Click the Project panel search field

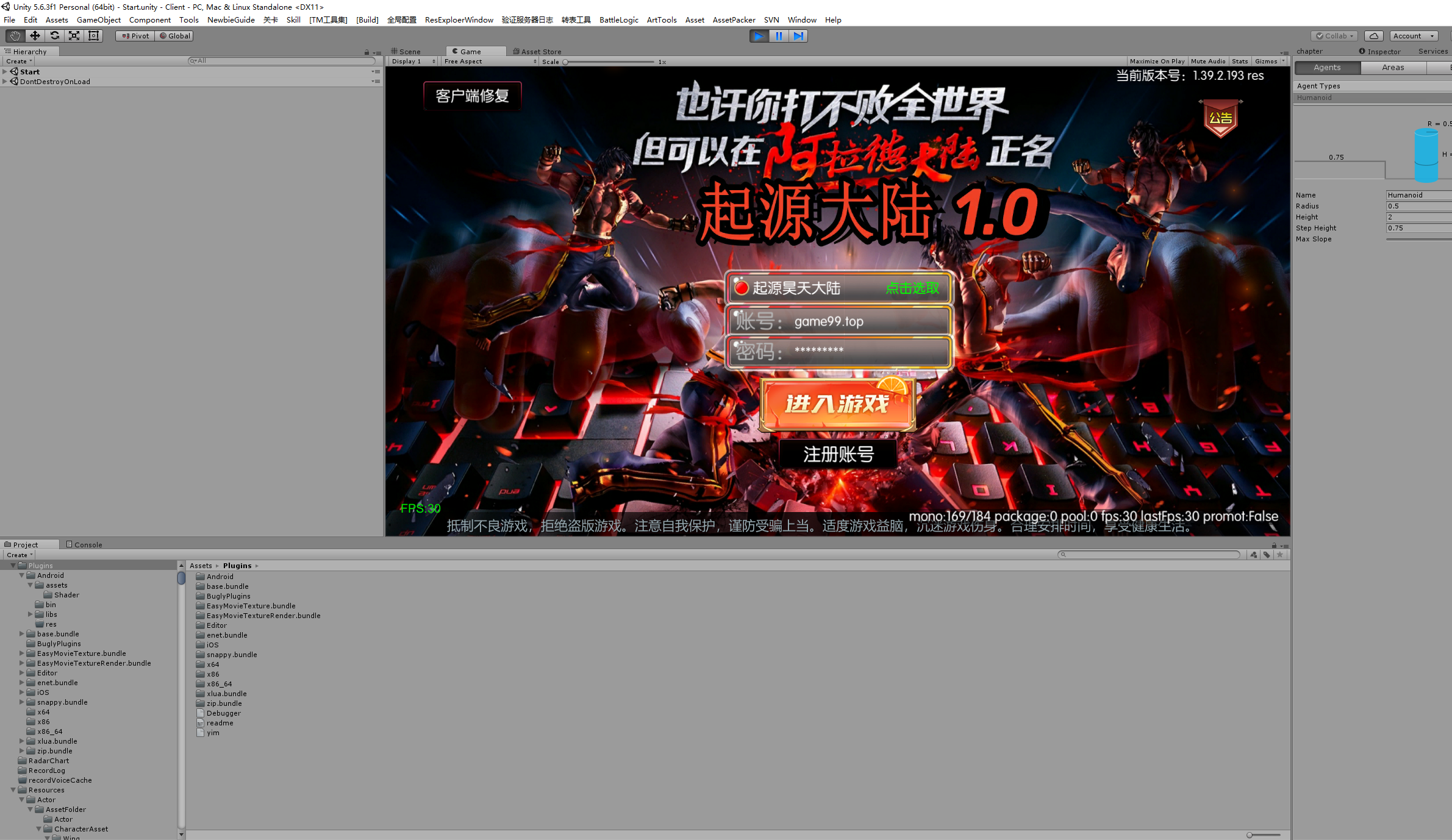[x=1150, y=555]
